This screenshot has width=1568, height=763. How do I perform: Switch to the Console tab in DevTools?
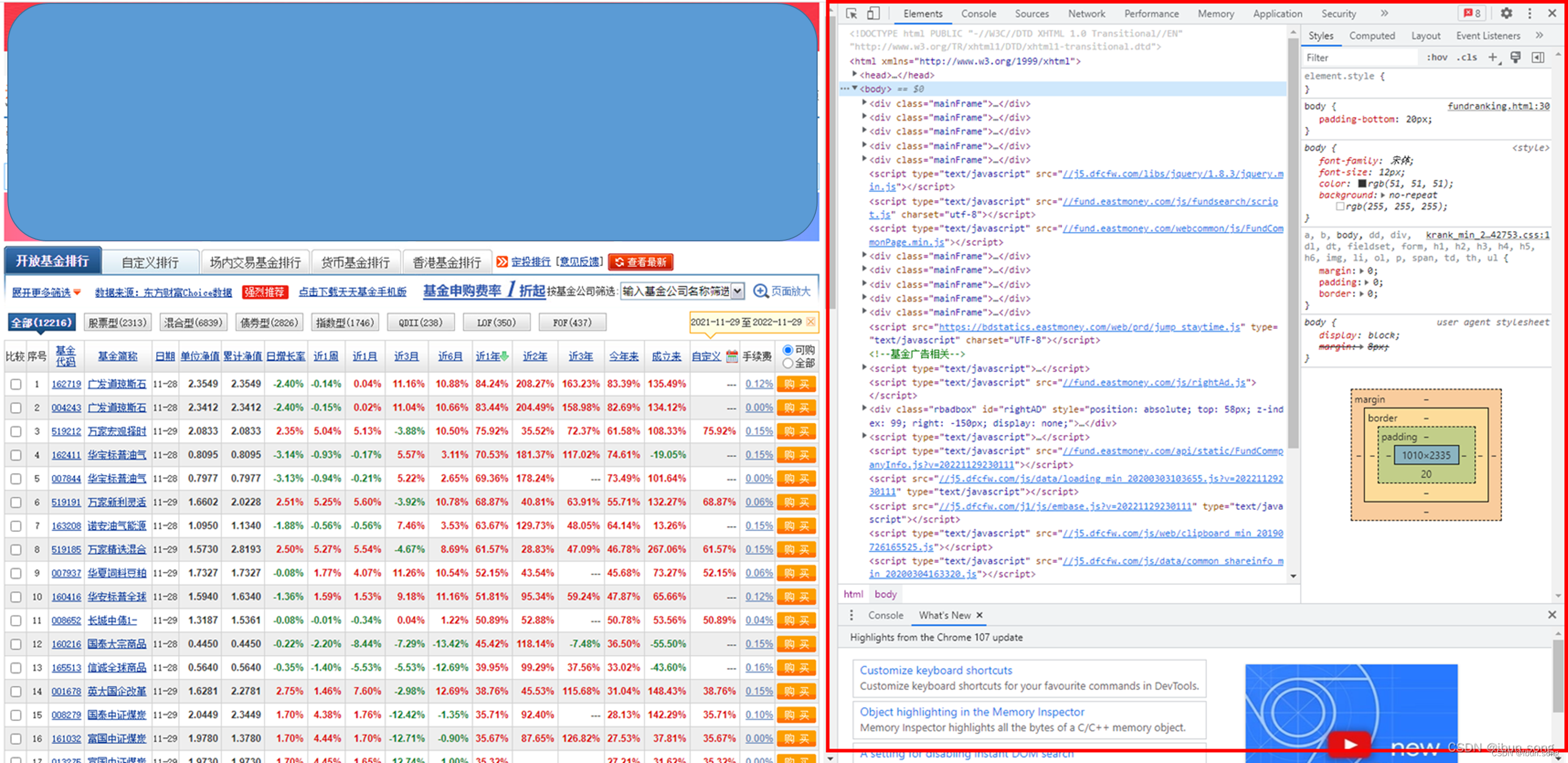click(978, 14)
